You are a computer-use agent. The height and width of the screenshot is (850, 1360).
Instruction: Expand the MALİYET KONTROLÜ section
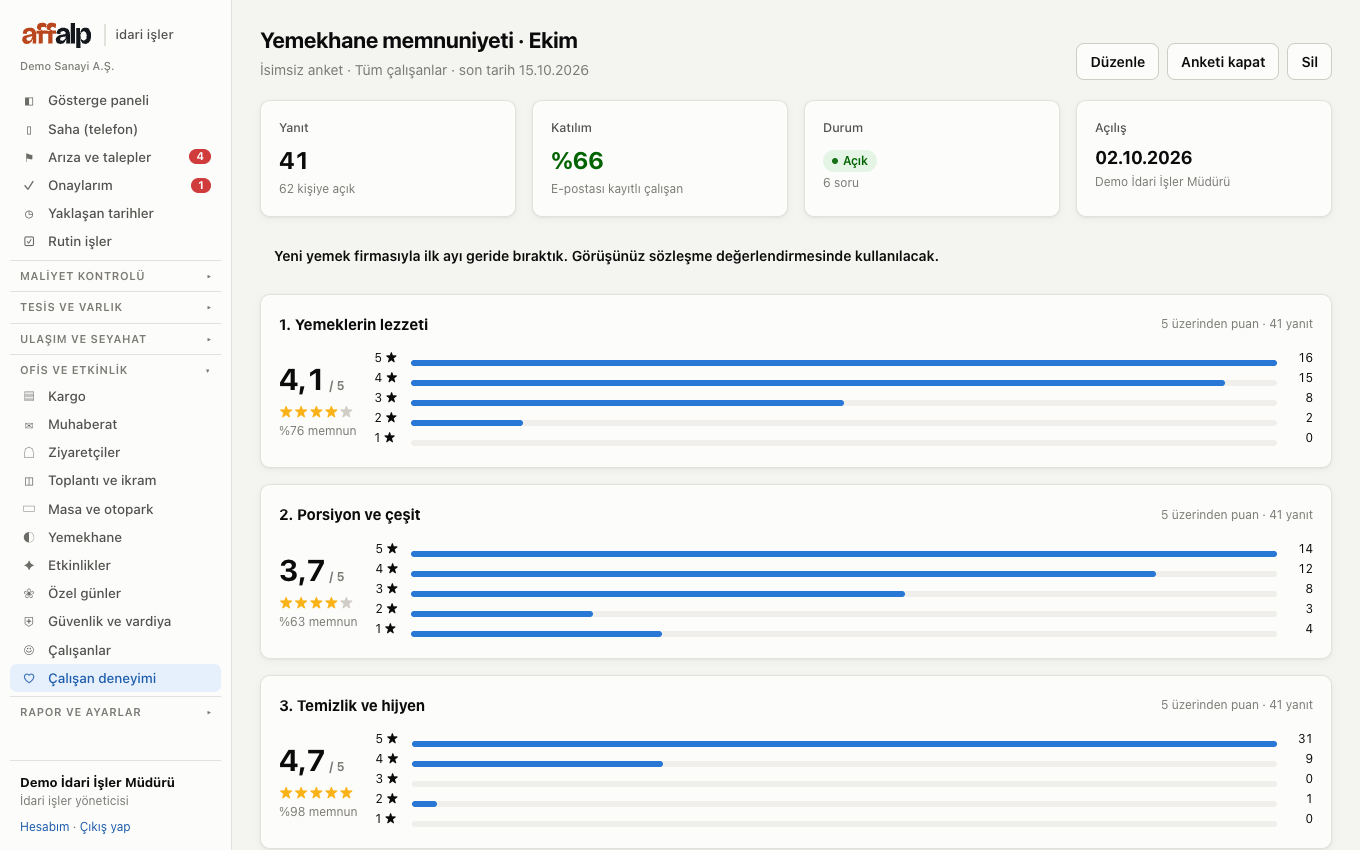116,276
